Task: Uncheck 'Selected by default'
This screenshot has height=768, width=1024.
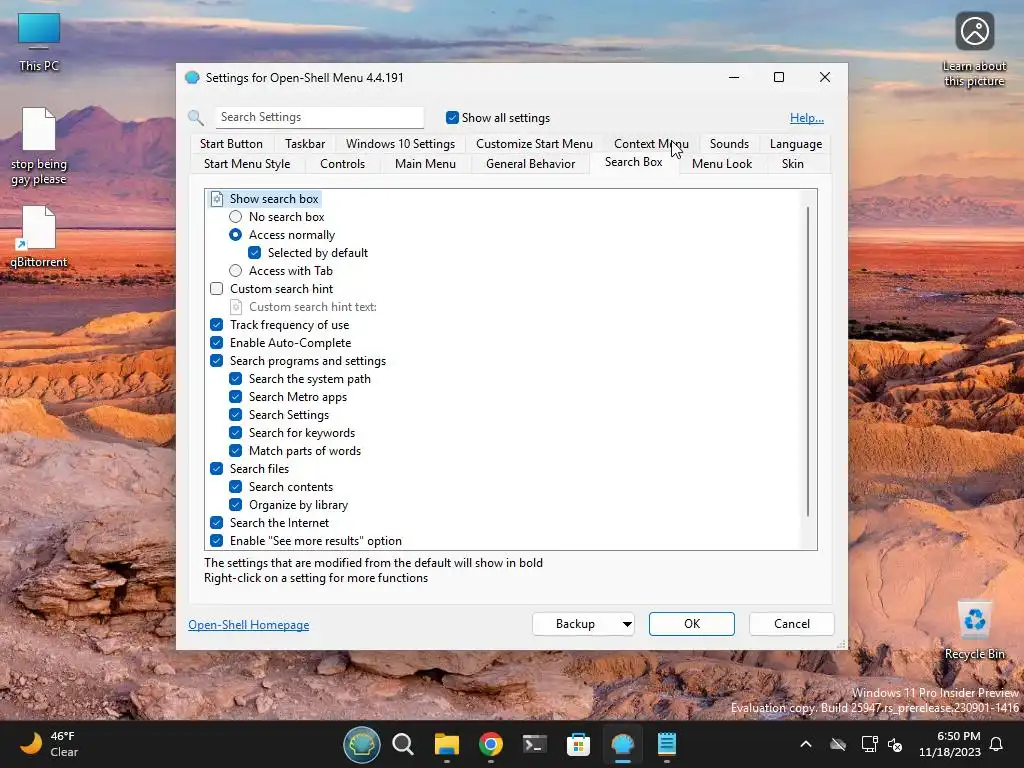Action: [255, 253]
